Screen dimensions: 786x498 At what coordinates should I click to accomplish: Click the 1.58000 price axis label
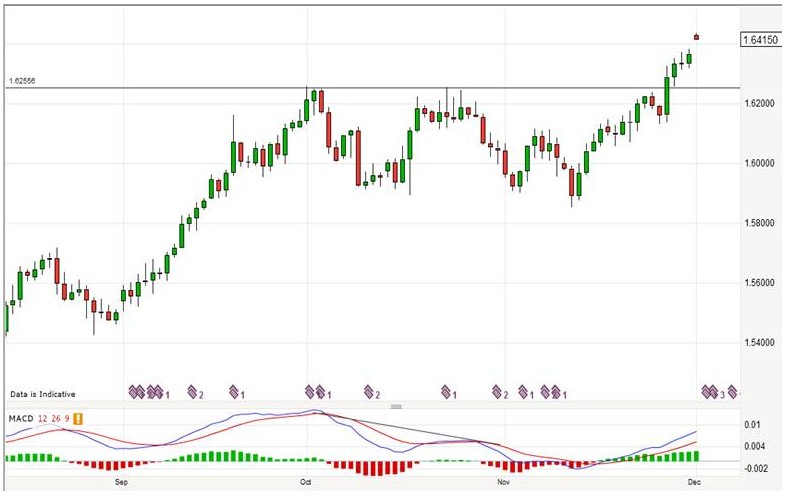click(759, 223)
